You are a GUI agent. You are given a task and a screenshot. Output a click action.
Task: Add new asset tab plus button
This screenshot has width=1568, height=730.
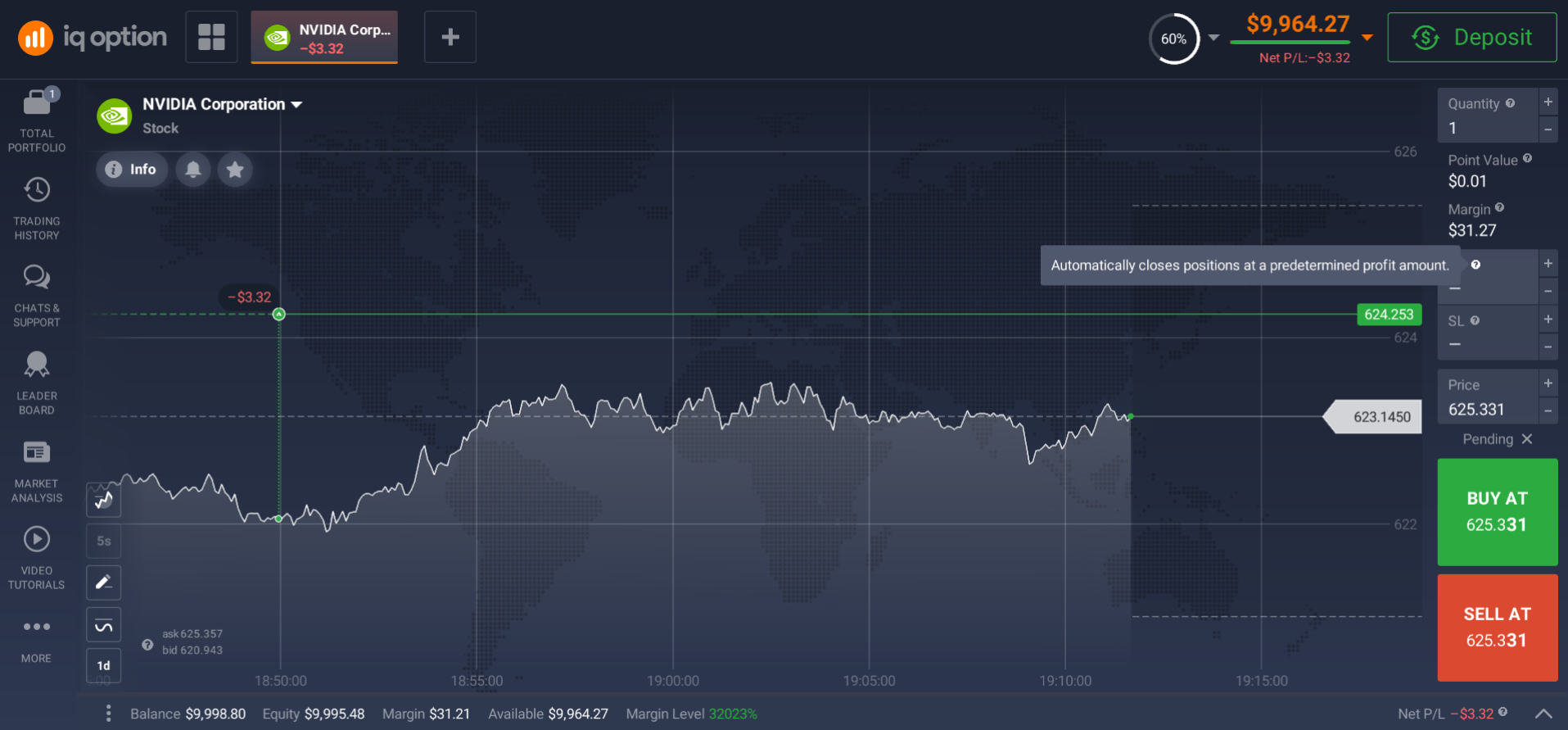(450, 37)
